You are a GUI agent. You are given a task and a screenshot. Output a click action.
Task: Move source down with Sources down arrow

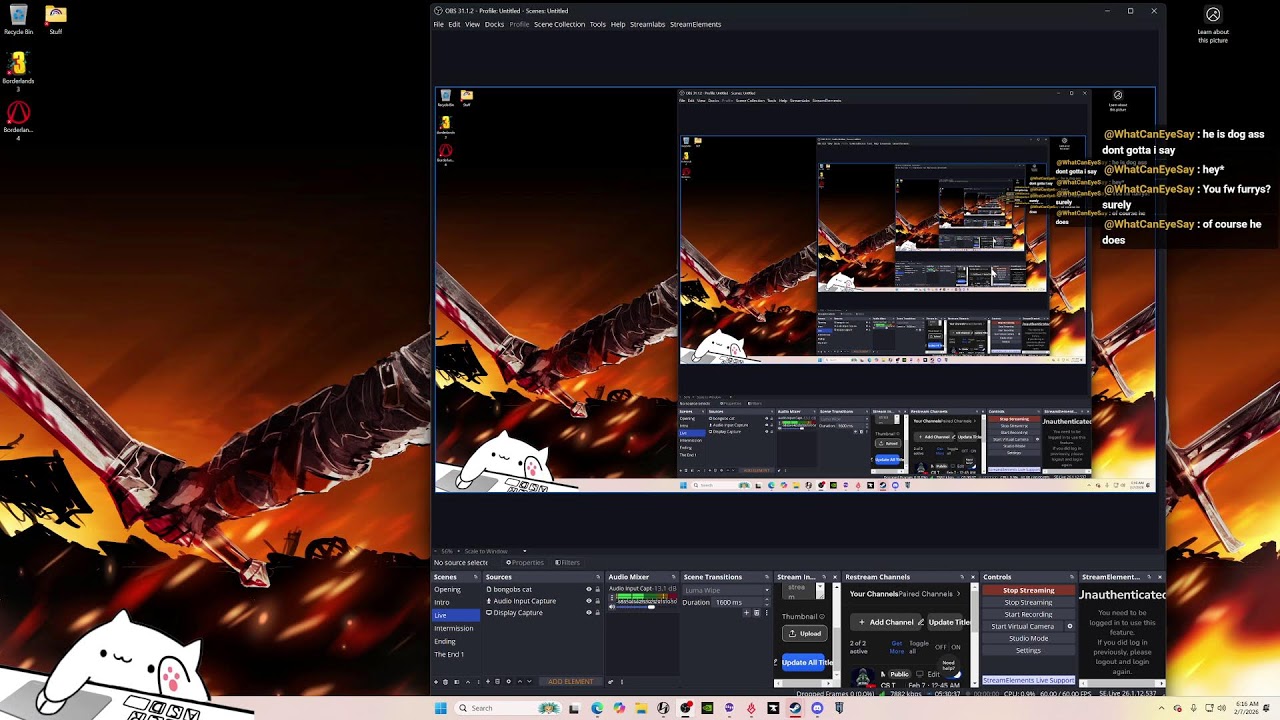point(529,681)
